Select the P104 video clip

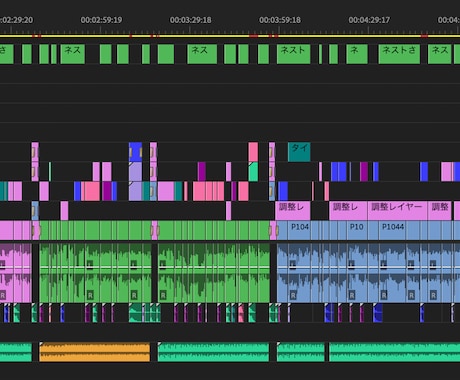[300, 230]
